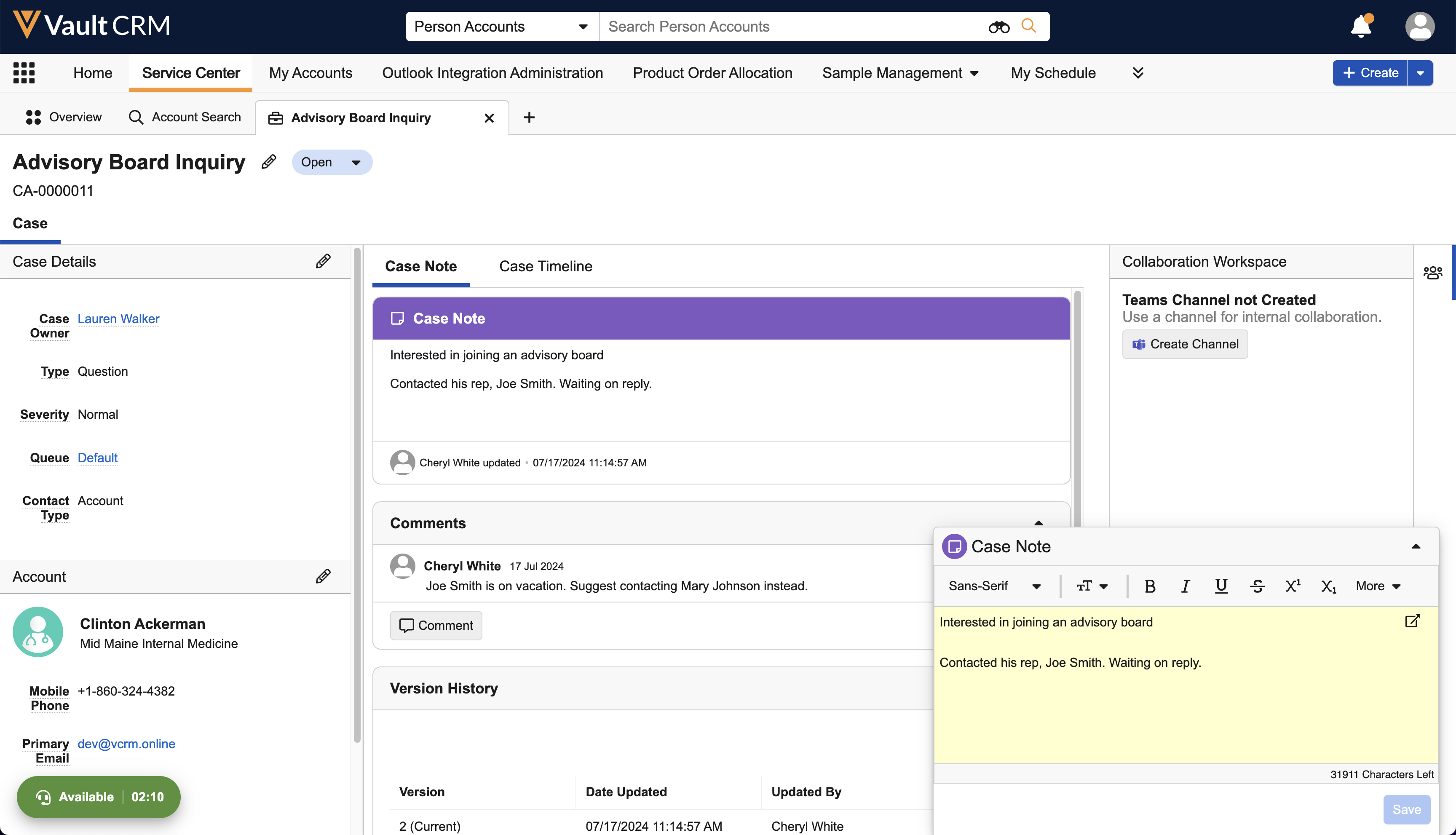Toggle italic formatting in Case Note editor
1456x835 pixels.
pos(1185,586)
